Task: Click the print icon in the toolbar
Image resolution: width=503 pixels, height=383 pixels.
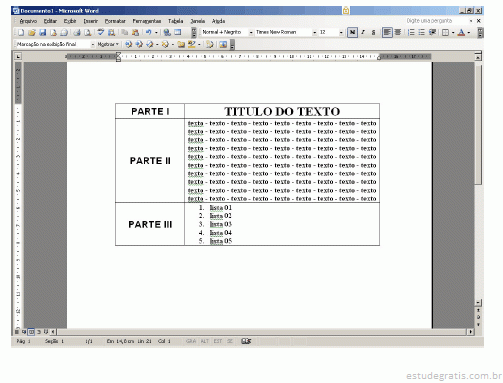Action: [x=77, y=33]
